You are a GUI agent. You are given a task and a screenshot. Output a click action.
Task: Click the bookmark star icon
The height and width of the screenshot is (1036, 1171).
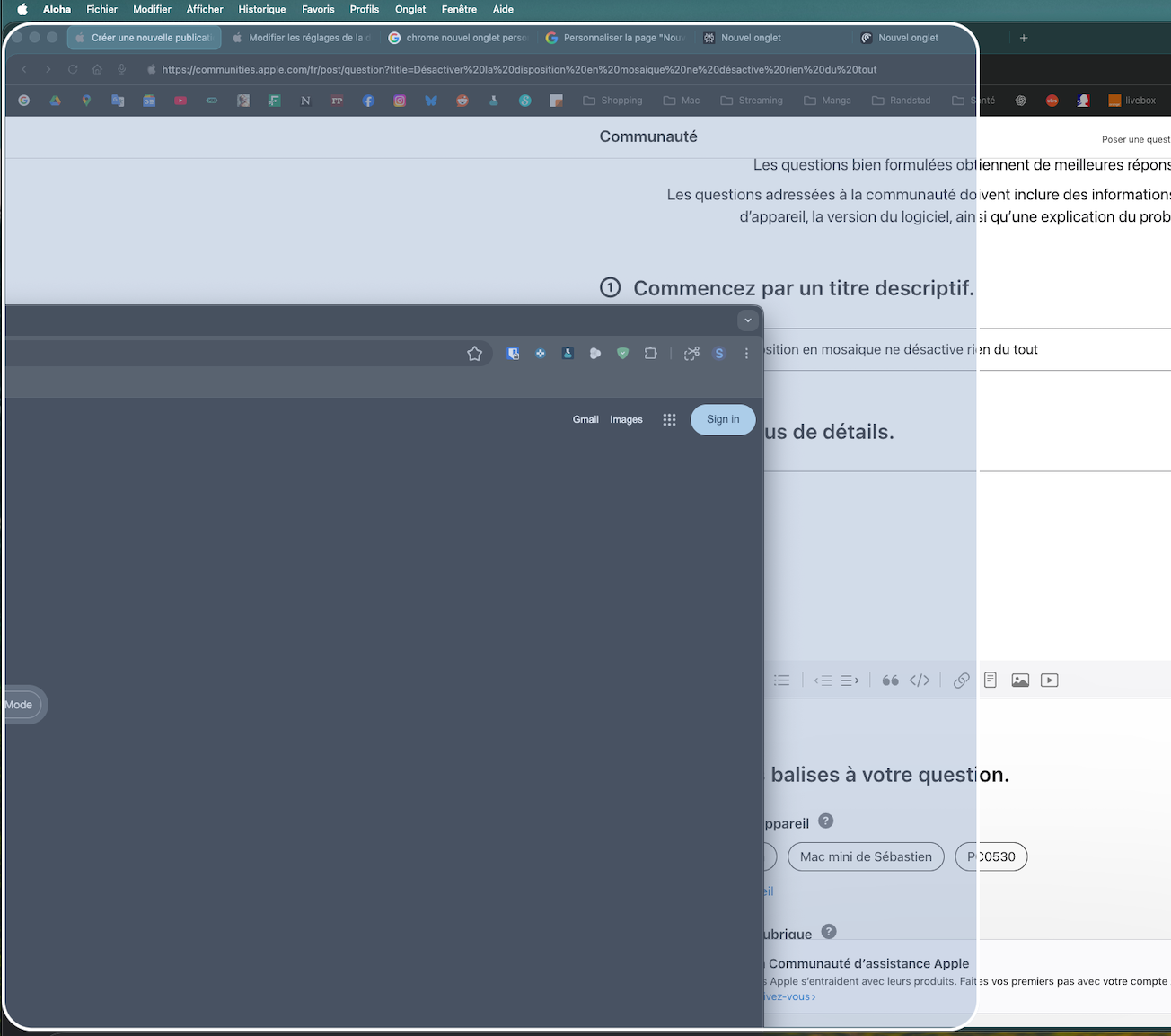[475, 354]
